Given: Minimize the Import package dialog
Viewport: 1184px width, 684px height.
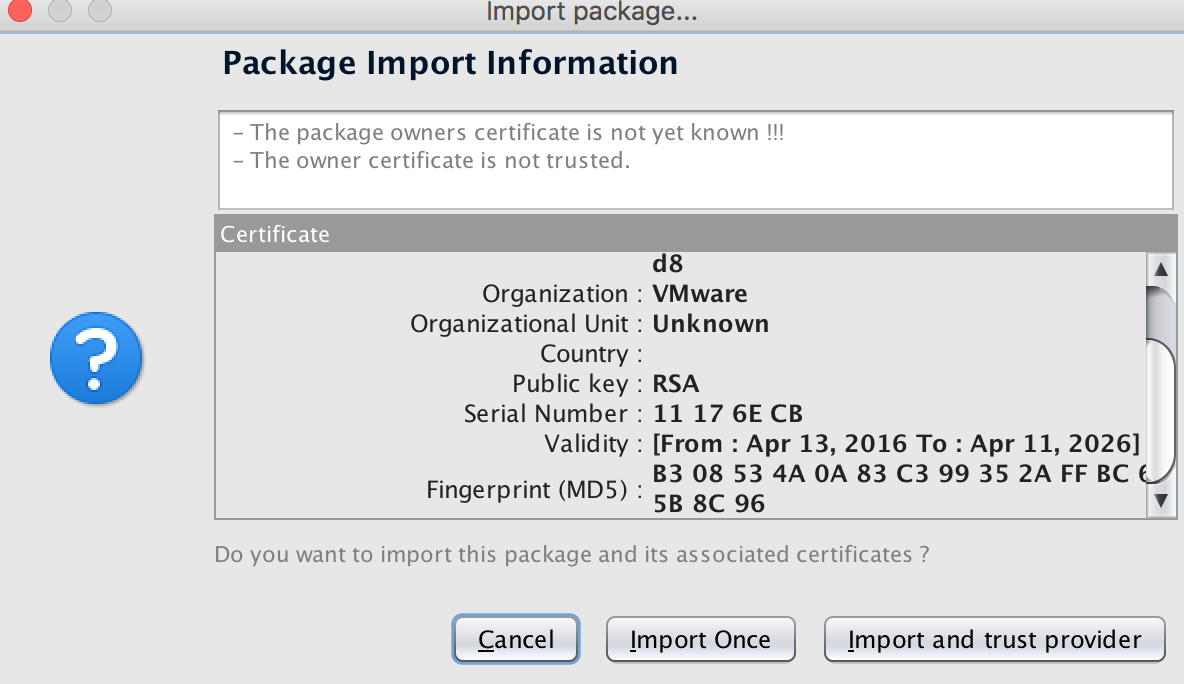Looking at the screenshot, I should pyautogui.click(x=60, y=11).
